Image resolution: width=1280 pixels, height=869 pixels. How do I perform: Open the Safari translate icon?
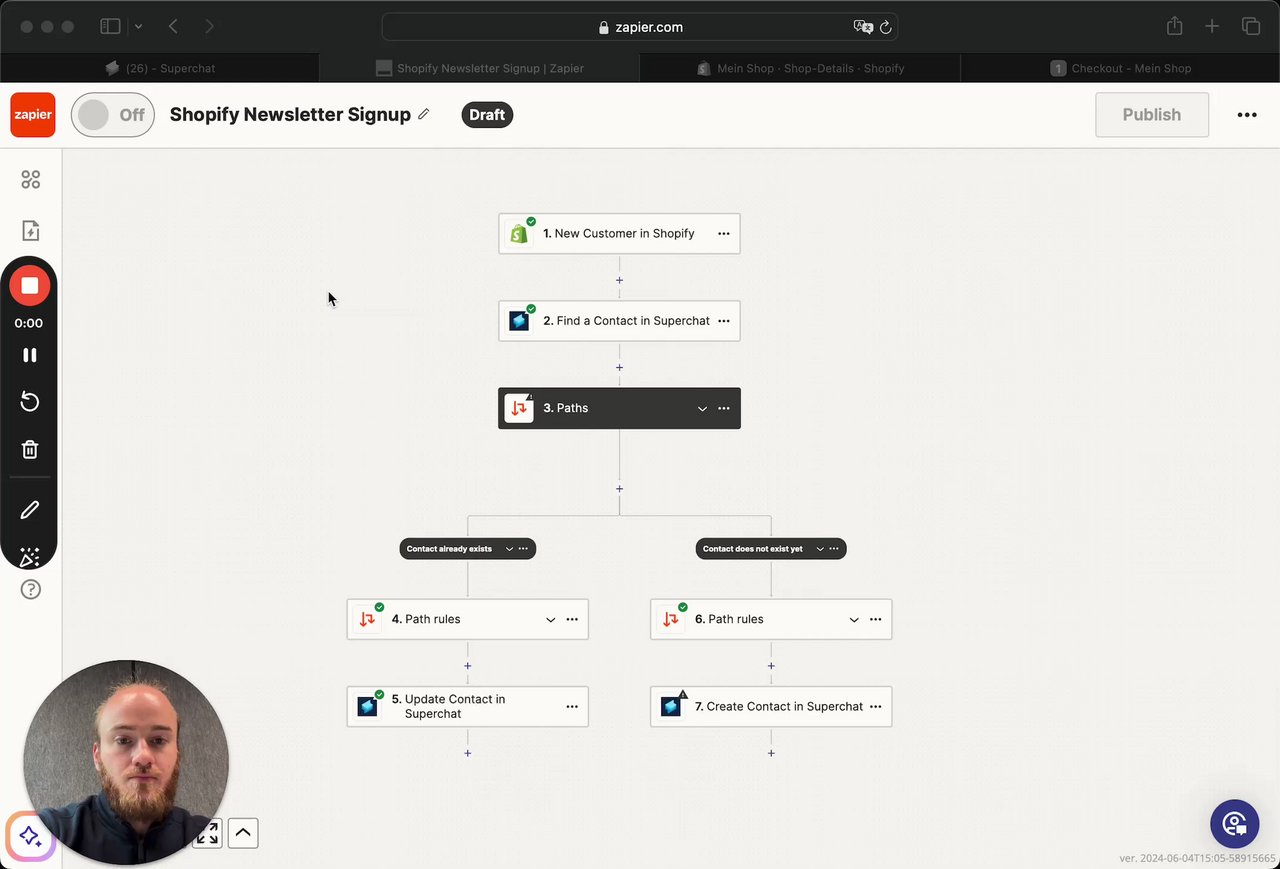point(863,27)
